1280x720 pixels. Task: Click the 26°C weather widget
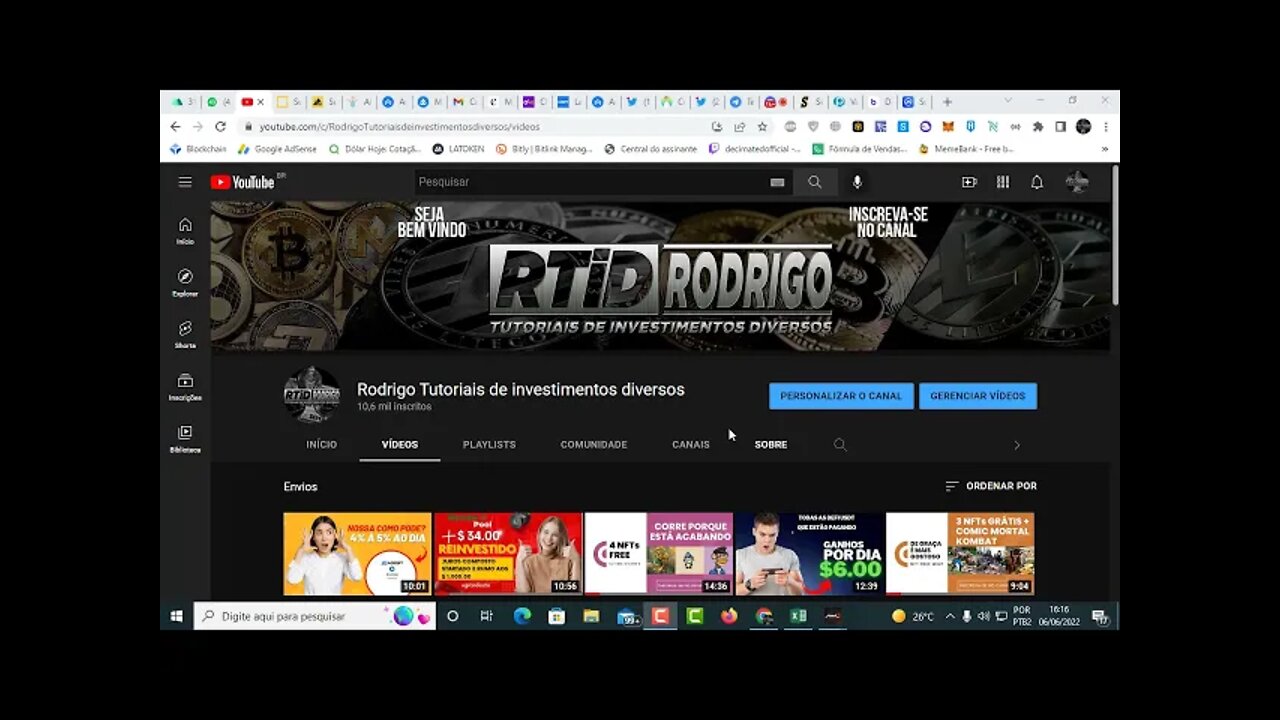click(913, 616)
